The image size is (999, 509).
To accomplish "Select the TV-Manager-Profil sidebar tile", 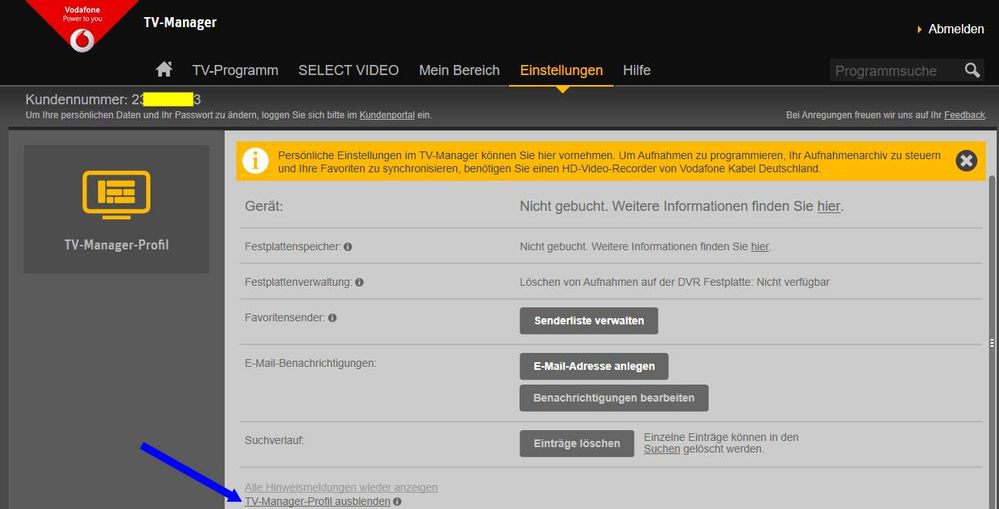I will pos(117,209).
